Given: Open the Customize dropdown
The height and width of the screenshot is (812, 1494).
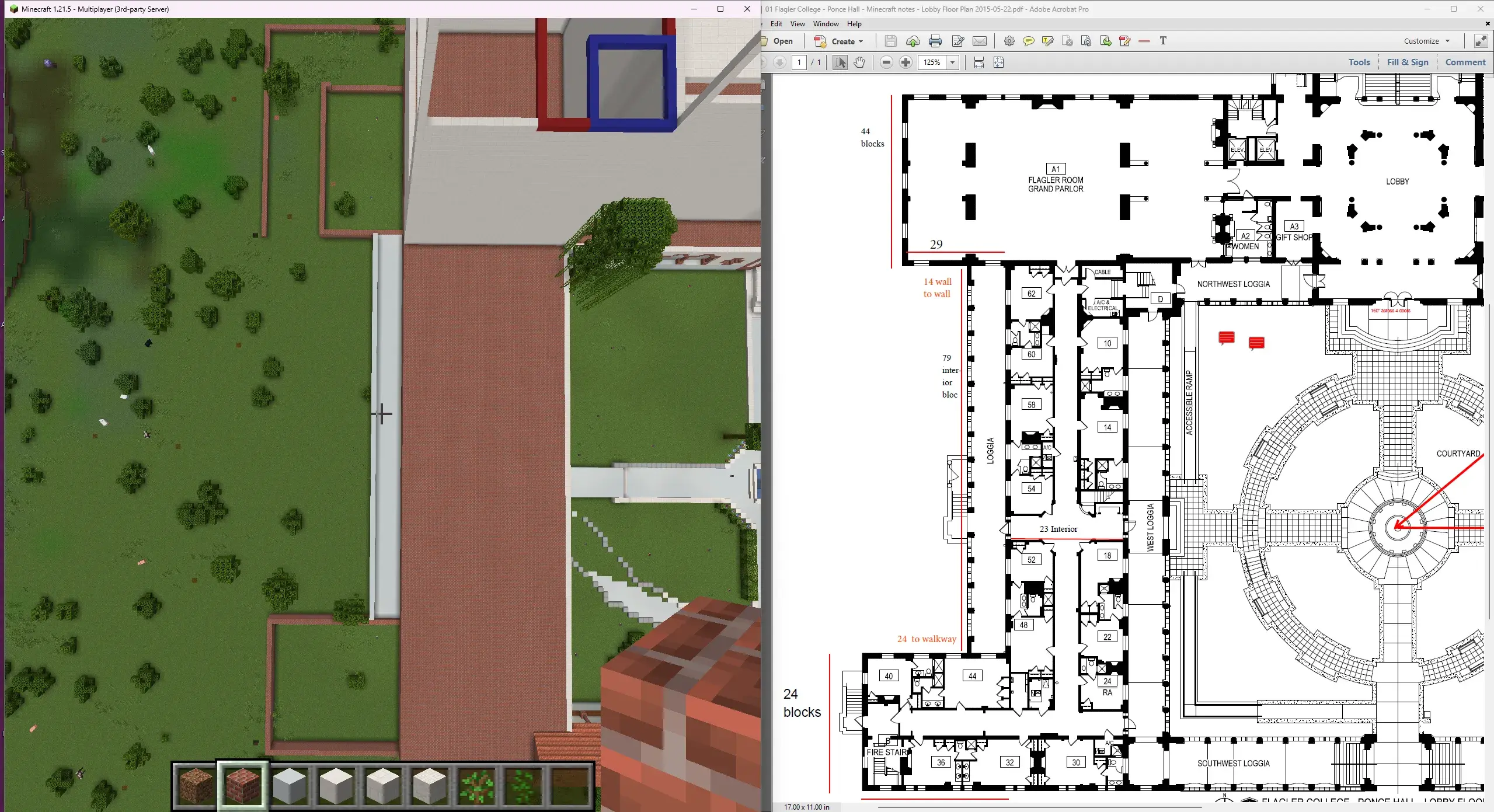Looking at the screenshot, I should pyautogui.click(x=1426, y=41).
